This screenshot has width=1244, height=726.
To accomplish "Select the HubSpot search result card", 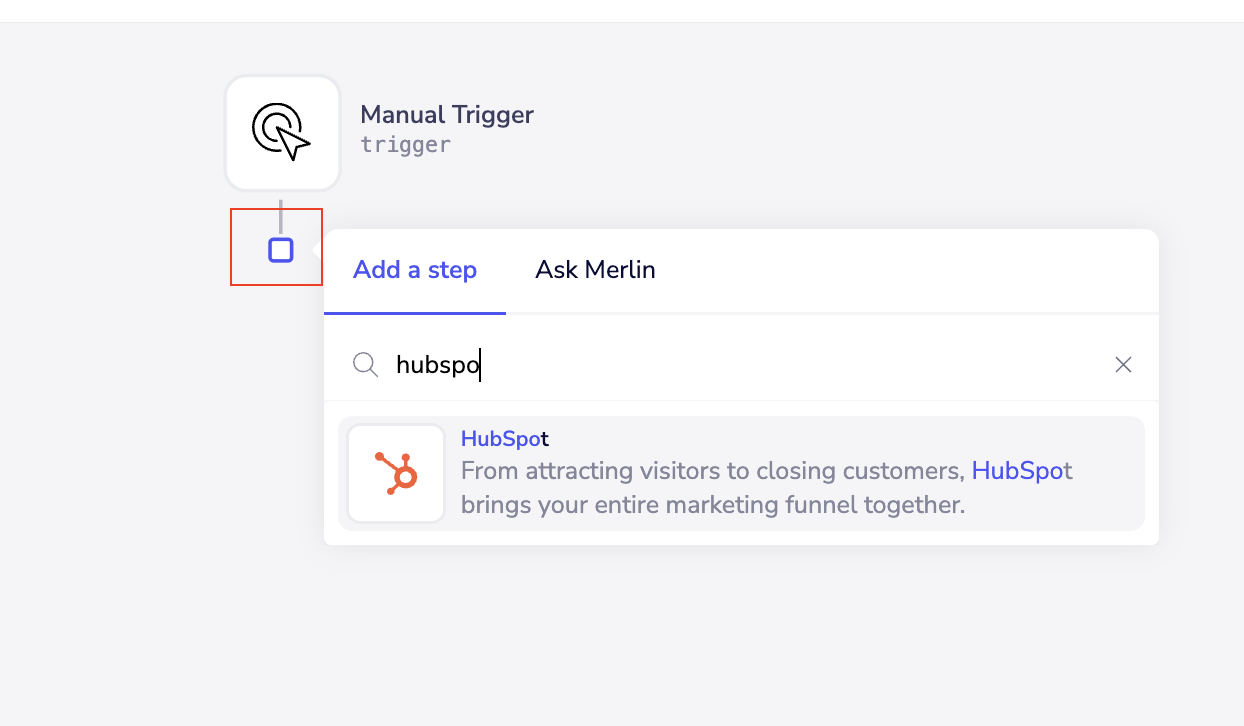I will click(740, 472).
